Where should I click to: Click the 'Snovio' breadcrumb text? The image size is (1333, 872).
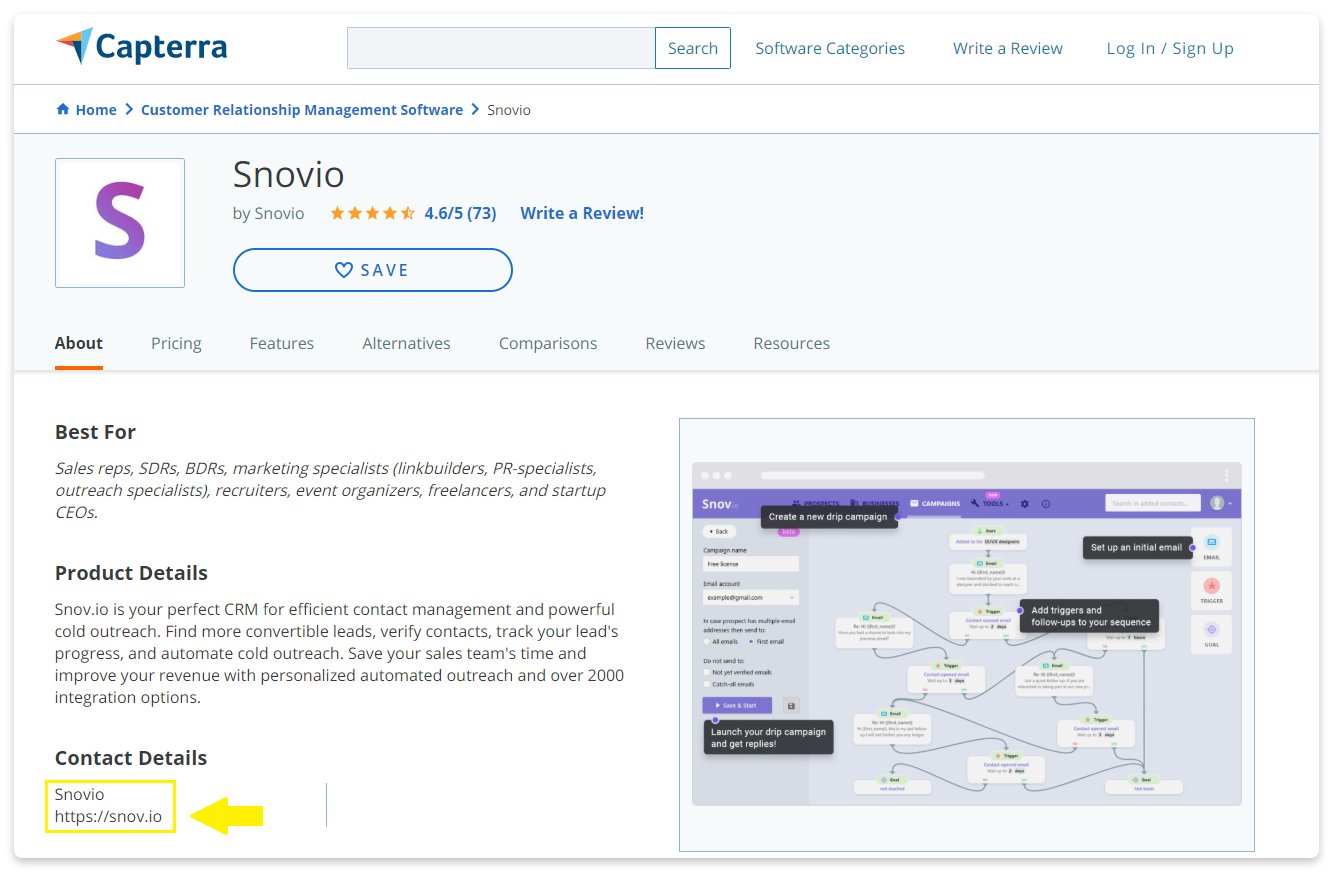[x=509, y=110]
